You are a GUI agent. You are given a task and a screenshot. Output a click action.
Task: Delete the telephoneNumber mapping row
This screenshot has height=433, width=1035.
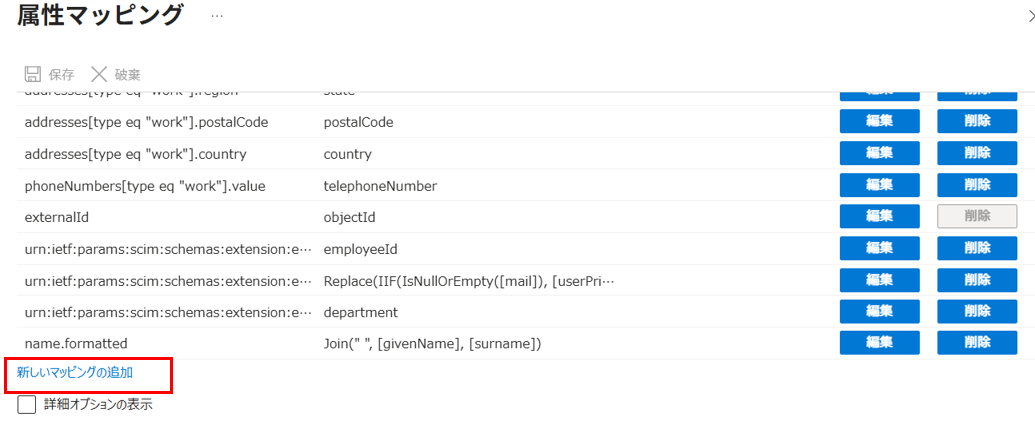(977, 185)
